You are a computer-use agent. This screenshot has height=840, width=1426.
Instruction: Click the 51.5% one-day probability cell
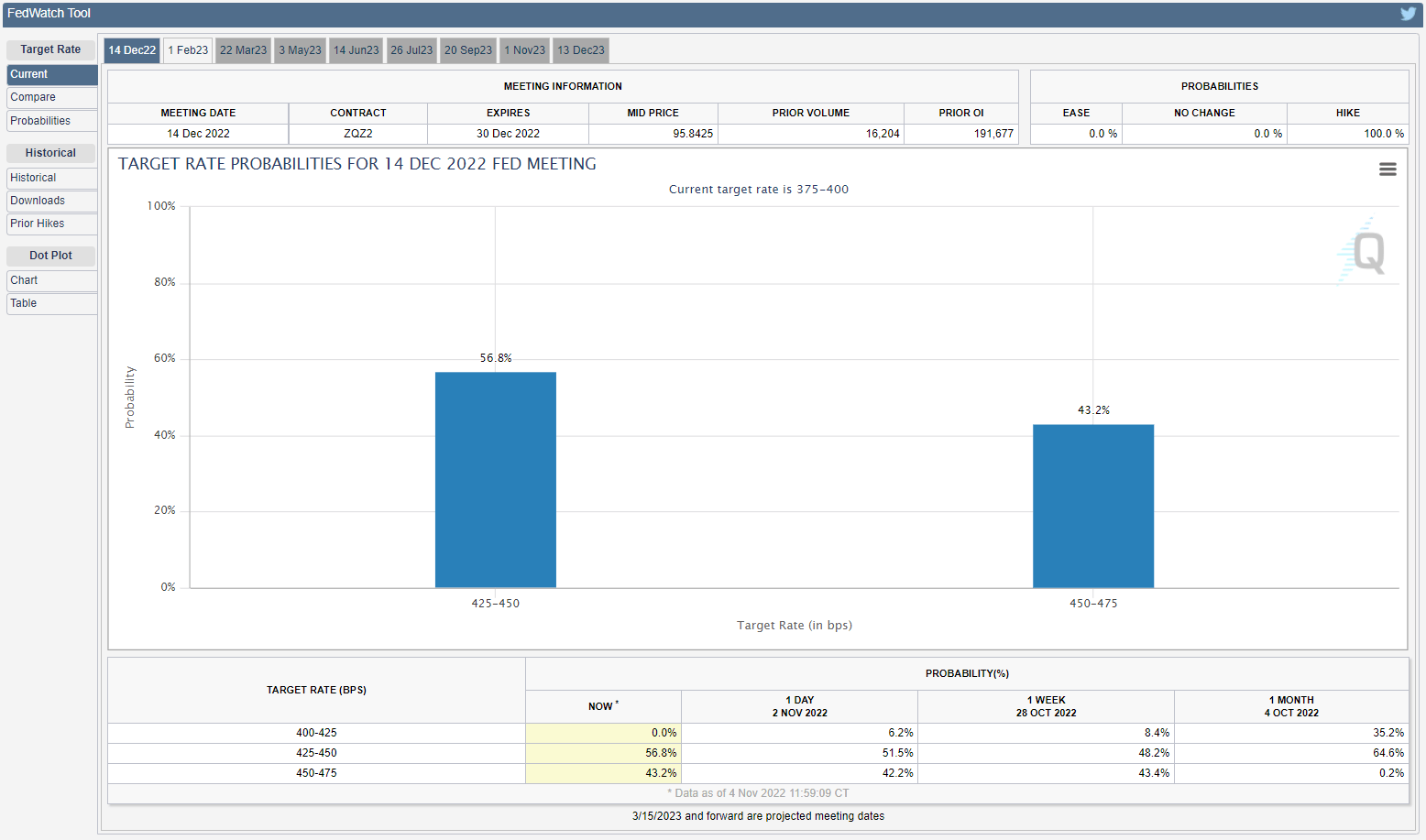click(x=799, y=753)
